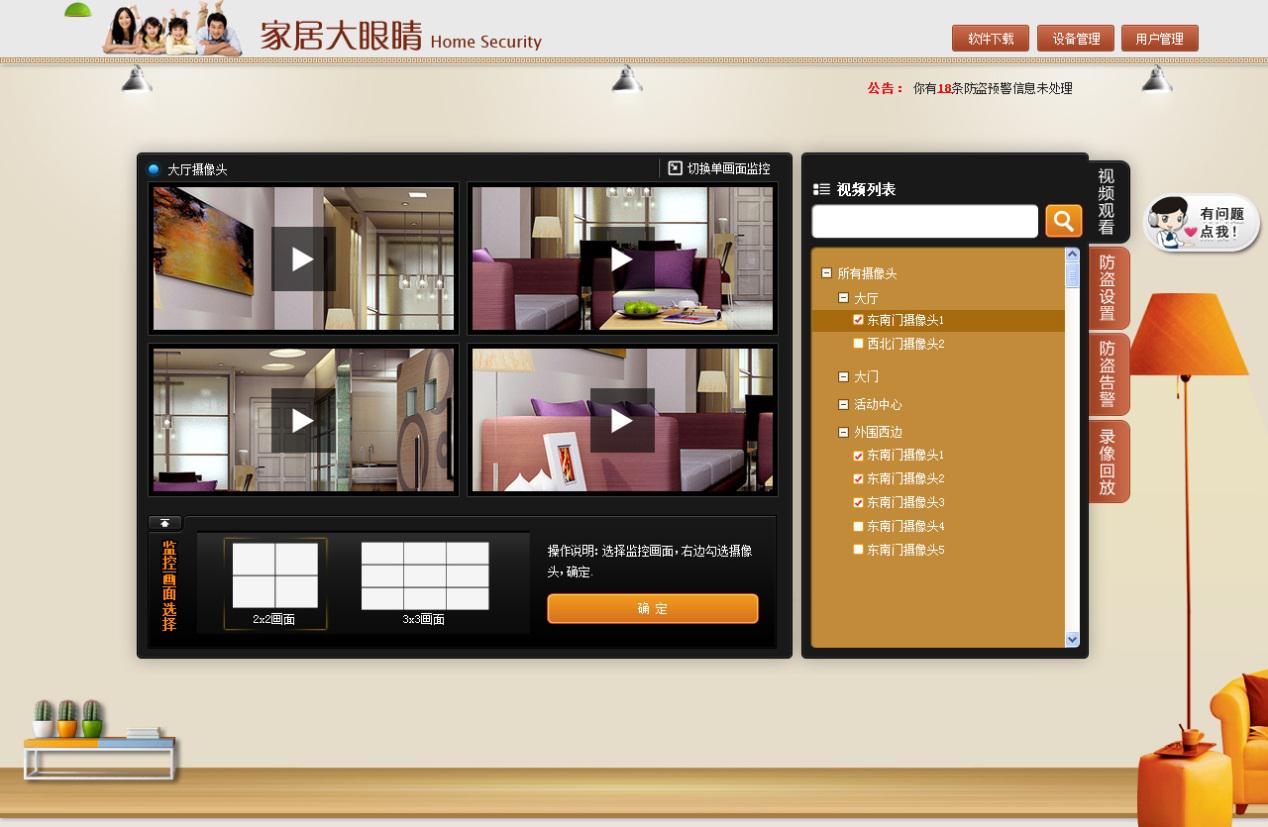Enable the 东南门摄像头4 checkbox
The height and width of the screenshot is (827, 1268).
(x=858, y=526)
